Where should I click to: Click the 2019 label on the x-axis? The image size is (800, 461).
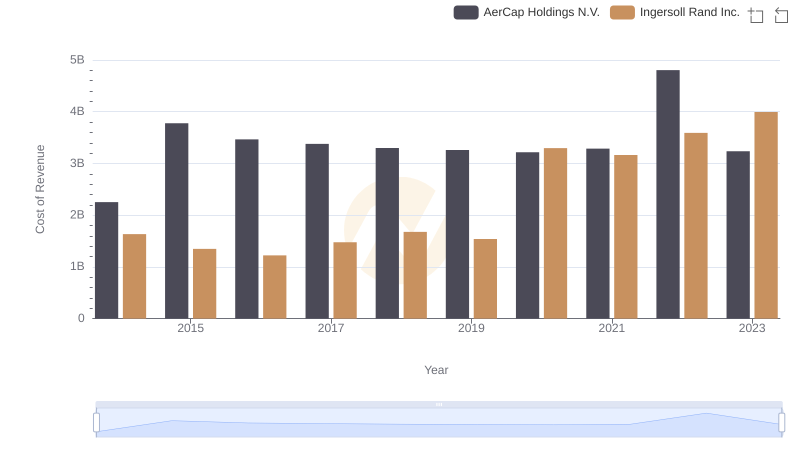[471, 328]
